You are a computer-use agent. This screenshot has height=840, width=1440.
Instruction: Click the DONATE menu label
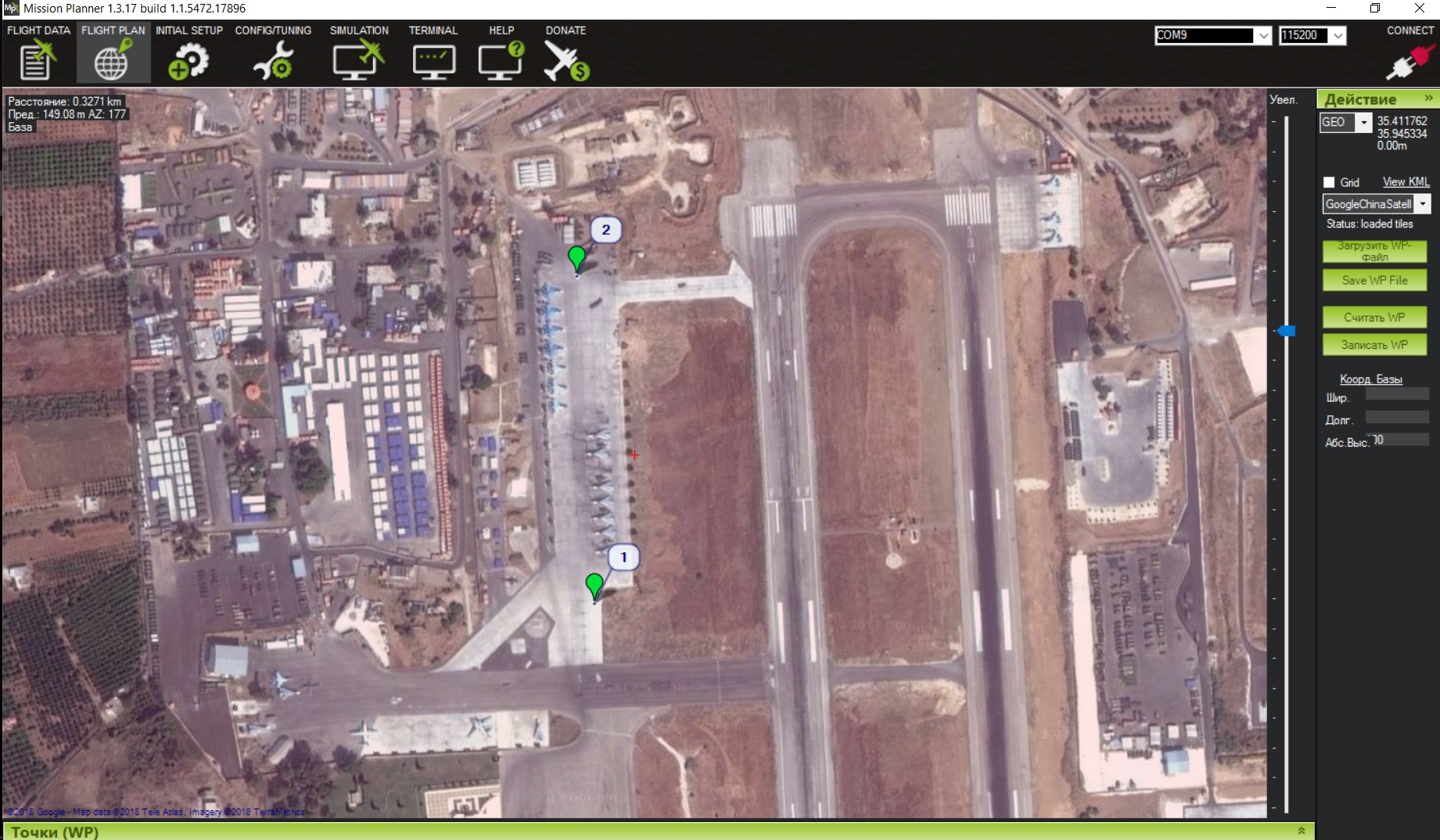tap(566, 31)
